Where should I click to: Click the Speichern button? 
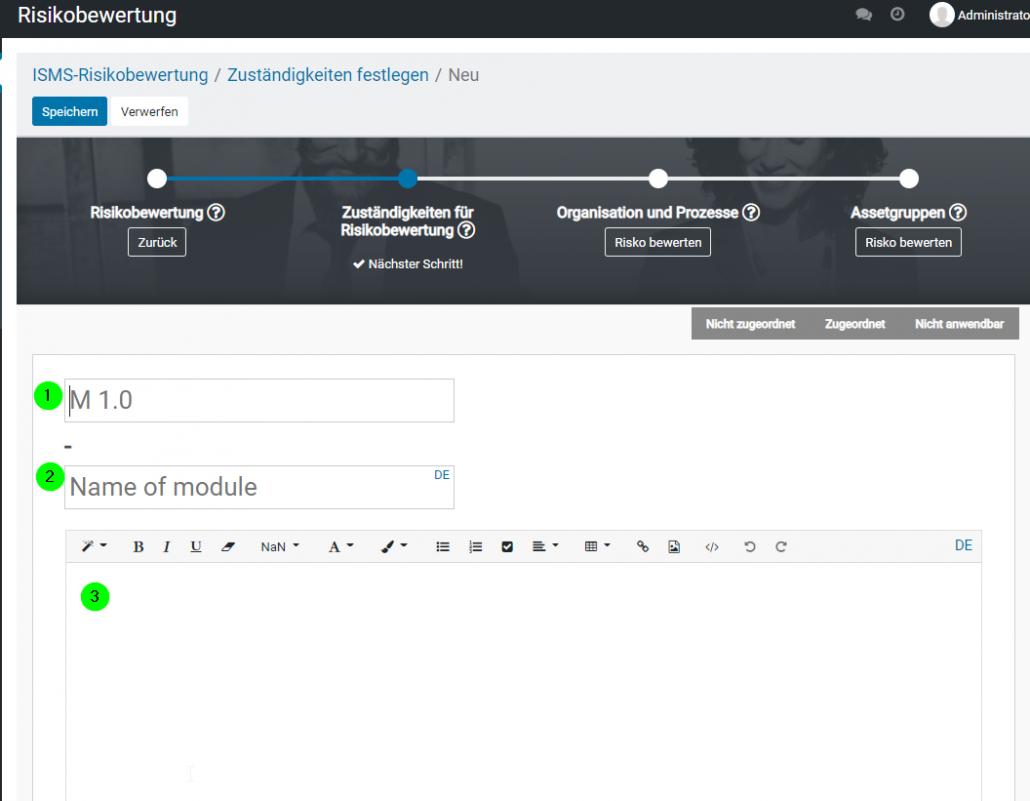pyautogui.click(x=69, y=112)
